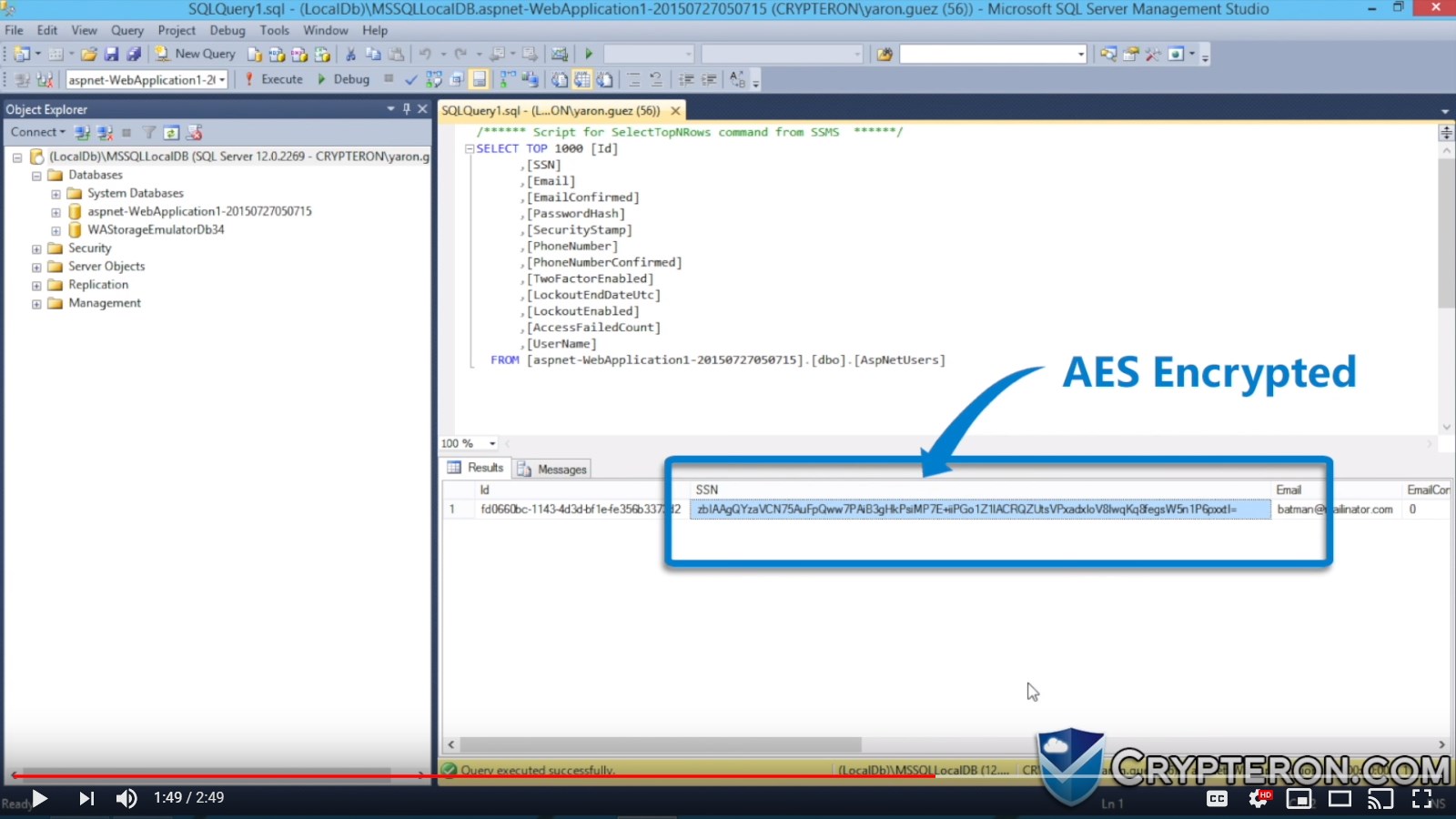Parse query with checkmark icon
This screenshot has width=1456, height=819.
click(x=411, y=79)
